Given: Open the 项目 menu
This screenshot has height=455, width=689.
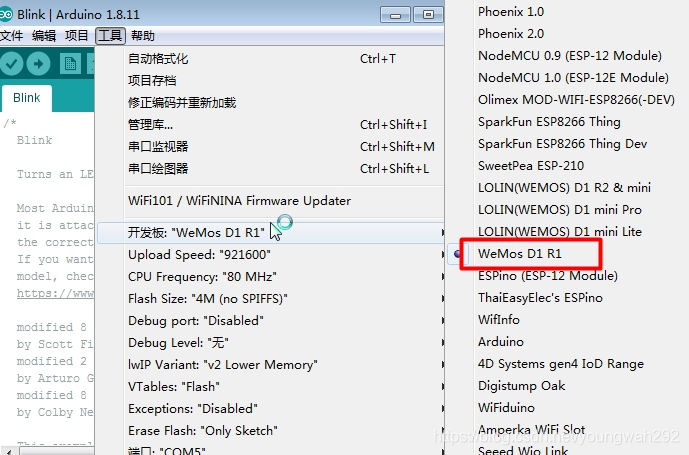Looking at the screenshot, I should coord(76,35).
